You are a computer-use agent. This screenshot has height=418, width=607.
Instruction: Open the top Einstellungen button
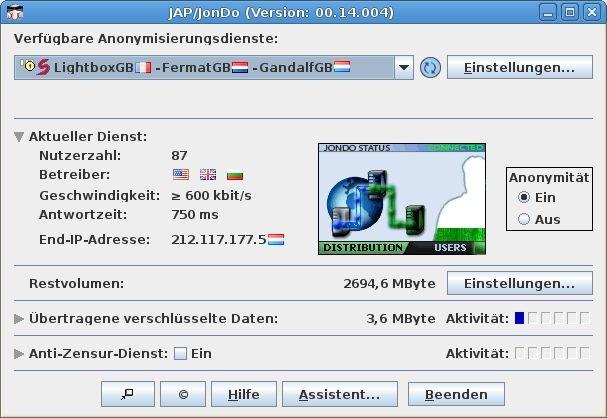point(520,67)
